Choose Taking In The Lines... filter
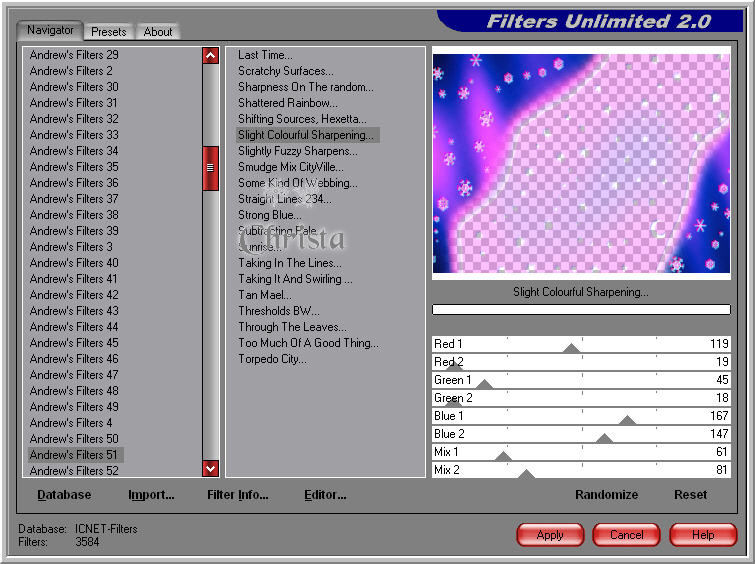 click(290, 263)
